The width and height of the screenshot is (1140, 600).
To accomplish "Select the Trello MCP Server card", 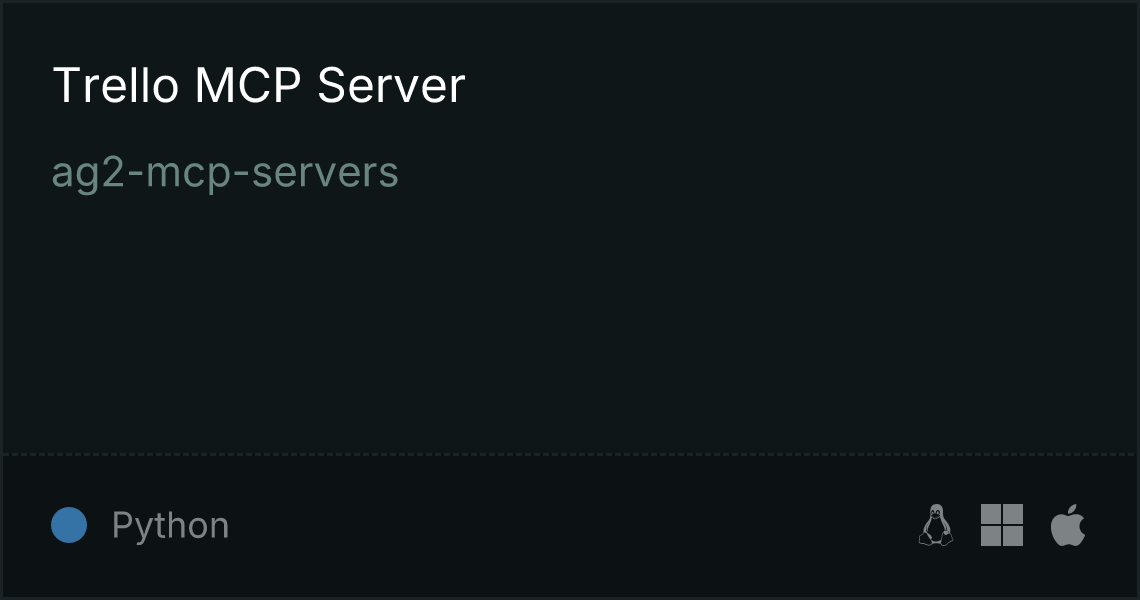I will pyautogui.click(x=570, y=300).
